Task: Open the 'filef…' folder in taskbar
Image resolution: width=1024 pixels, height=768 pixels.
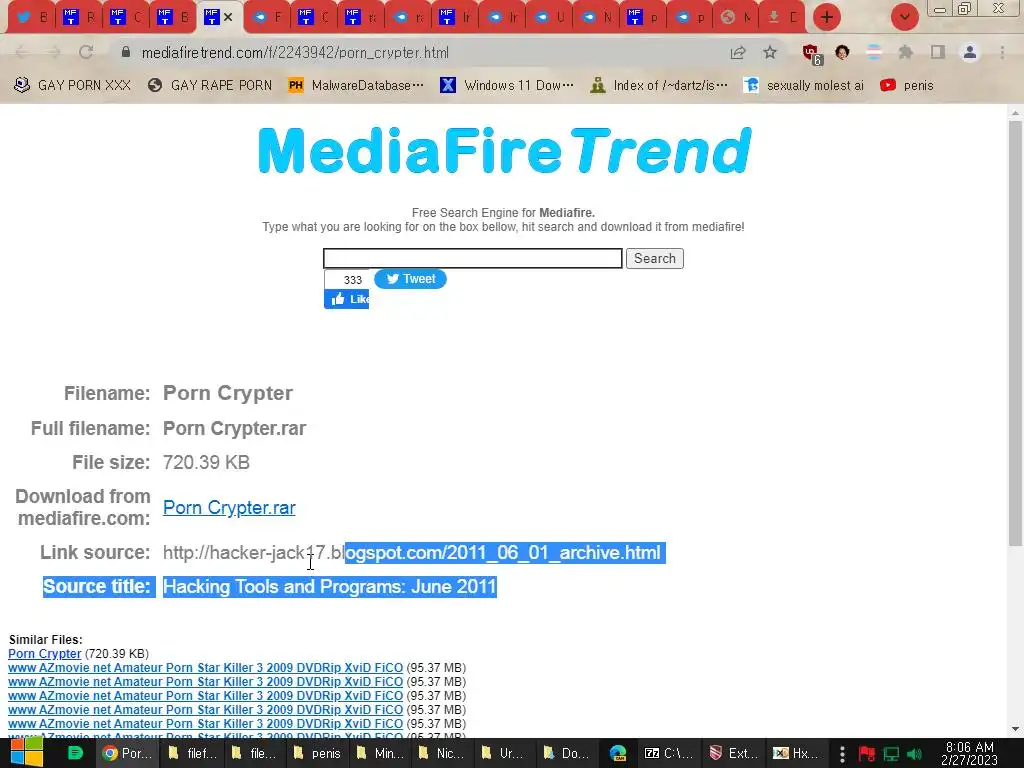Action: [192, 754]
